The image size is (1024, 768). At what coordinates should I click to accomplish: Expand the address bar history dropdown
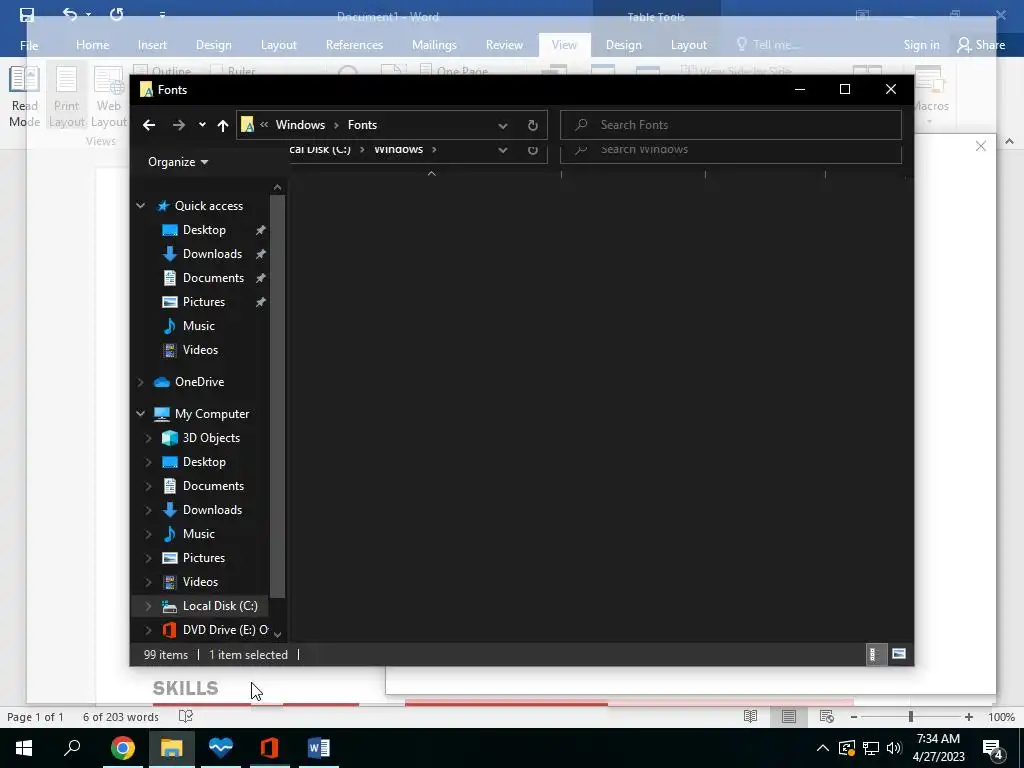click(502, 125)
